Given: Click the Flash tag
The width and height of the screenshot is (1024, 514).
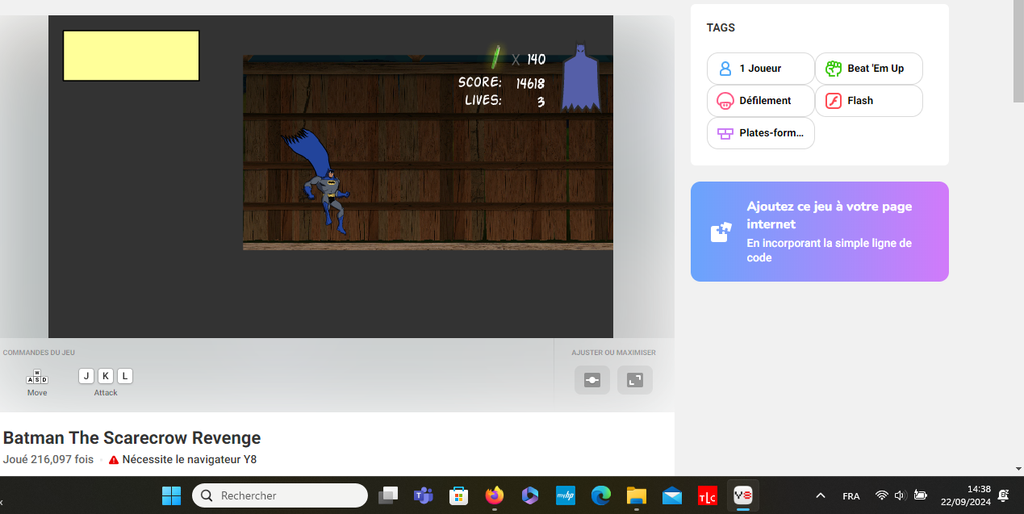Looking at the screenshot, I should (868, 101).
